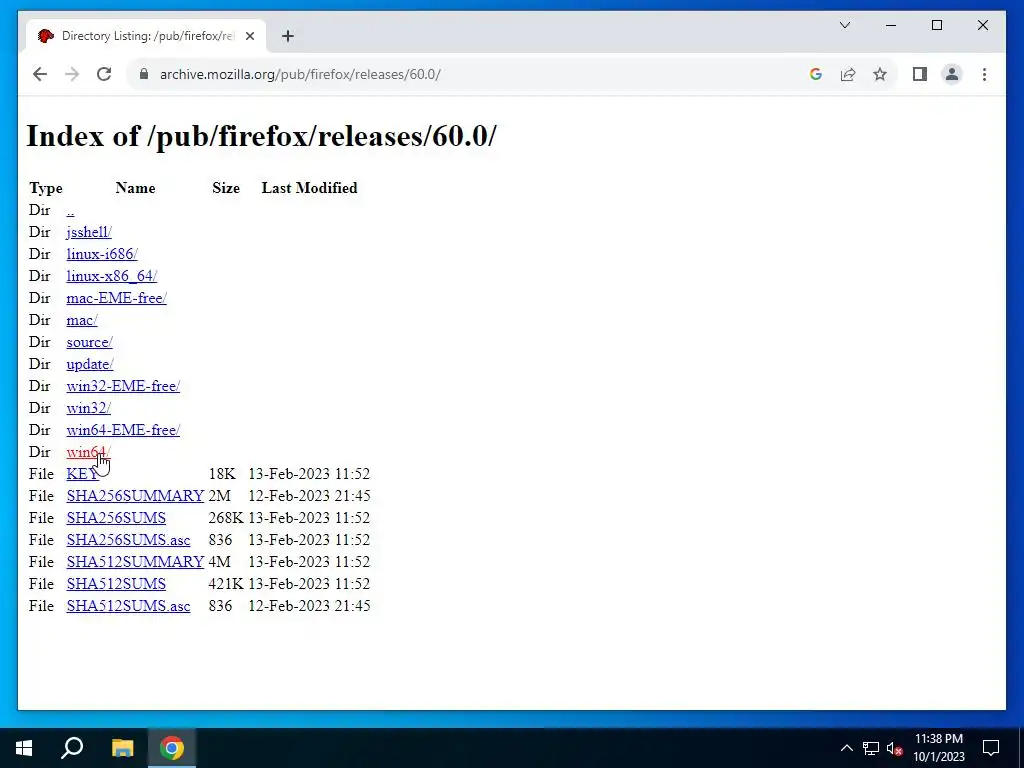Click size '421K' in SHA512SUMS row
Viewport: 1024px width, 768px height.
click(x=226, y=584)
